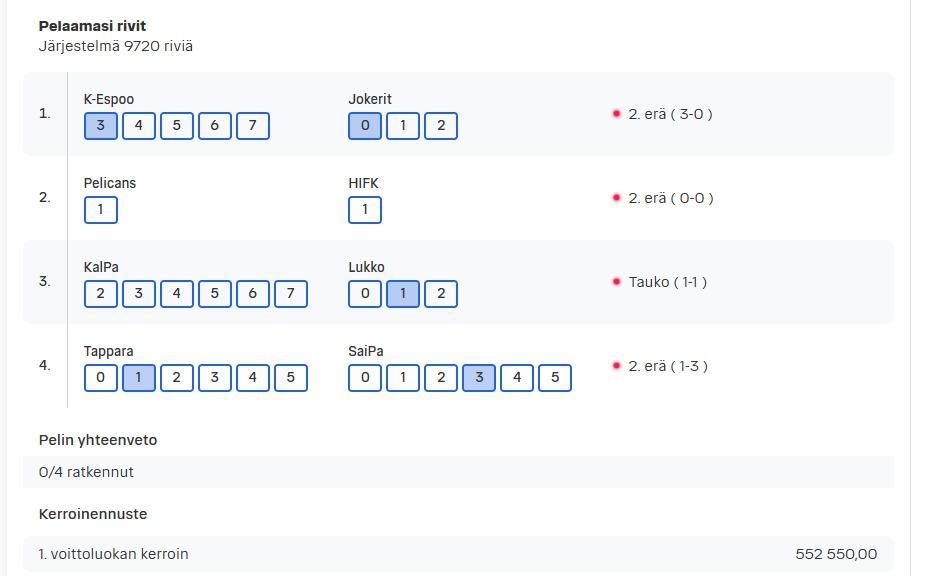Screen dimensions: 939x576
Task: Click the Tappara–SaiPa 2. erä status dot
Action: 616,365
